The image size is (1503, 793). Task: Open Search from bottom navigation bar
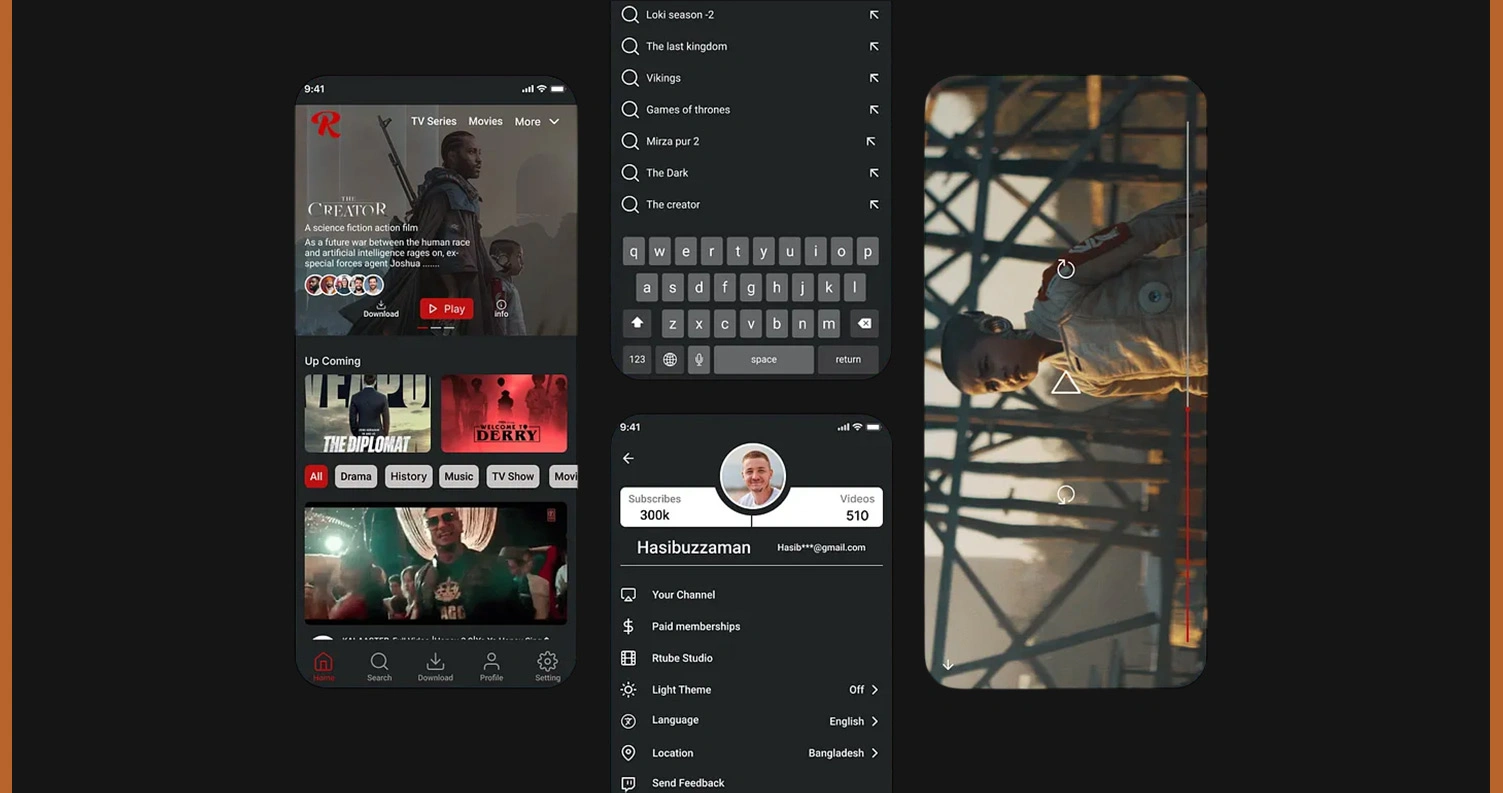pos(379,663)
